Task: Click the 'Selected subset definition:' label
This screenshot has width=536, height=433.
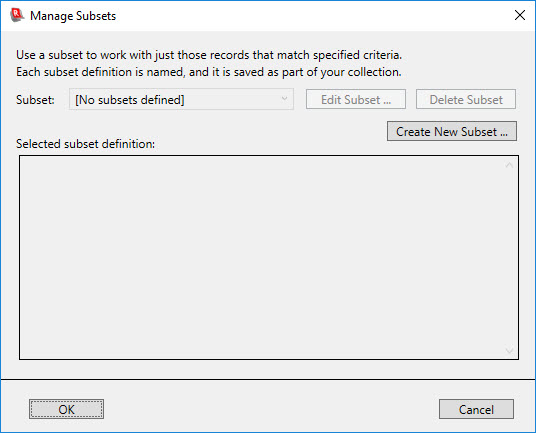Action: pos(85,144)
